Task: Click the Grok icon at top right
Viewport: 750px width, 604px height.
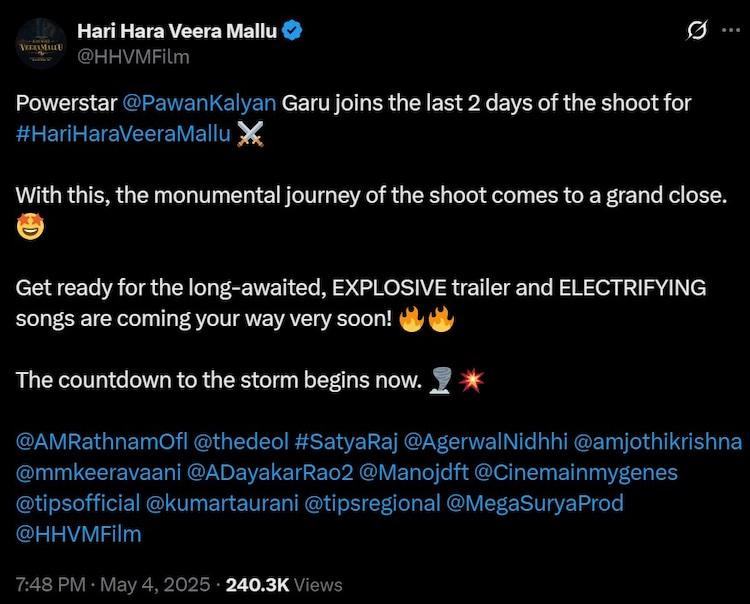Action: 696,33
